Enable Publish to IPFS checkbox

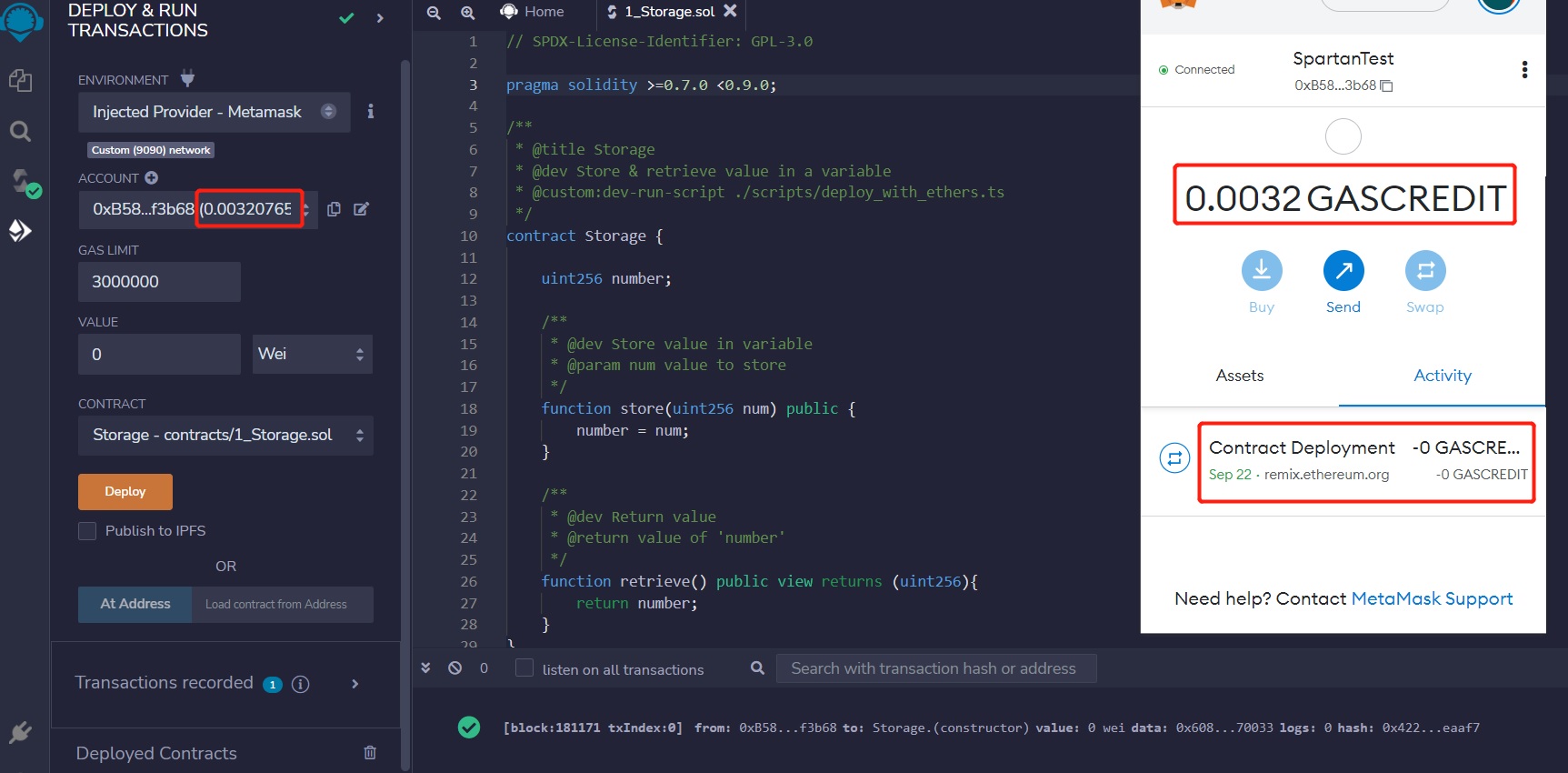87,531
